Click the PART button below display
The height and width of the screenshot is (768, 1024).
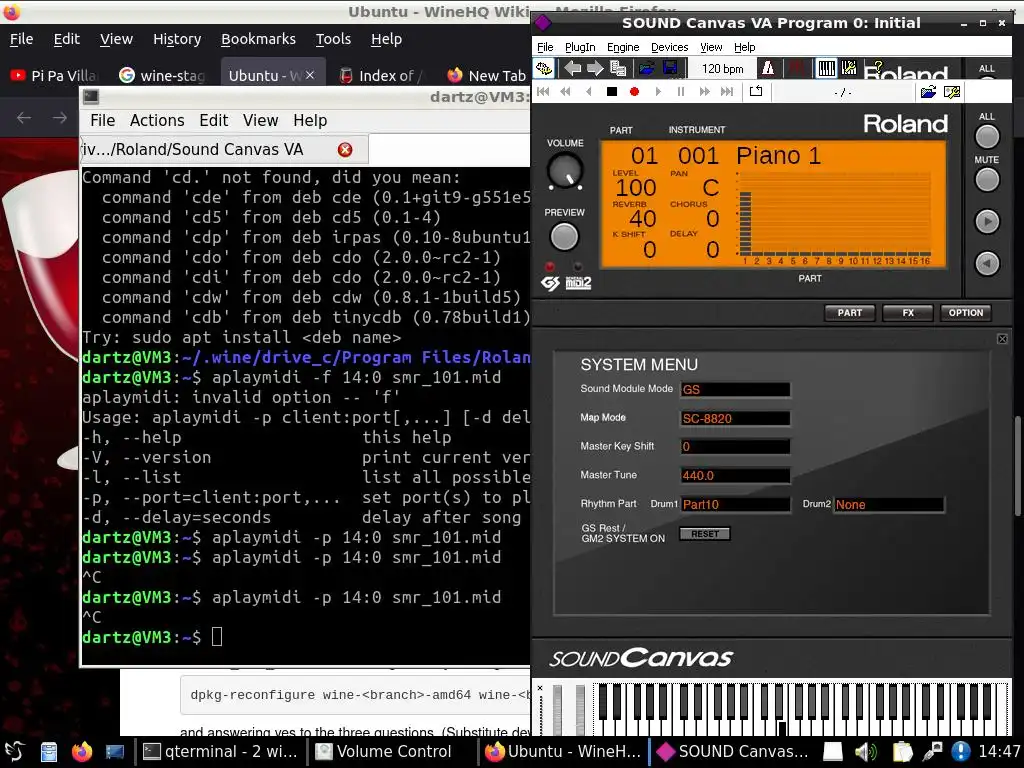pos(850,313)
